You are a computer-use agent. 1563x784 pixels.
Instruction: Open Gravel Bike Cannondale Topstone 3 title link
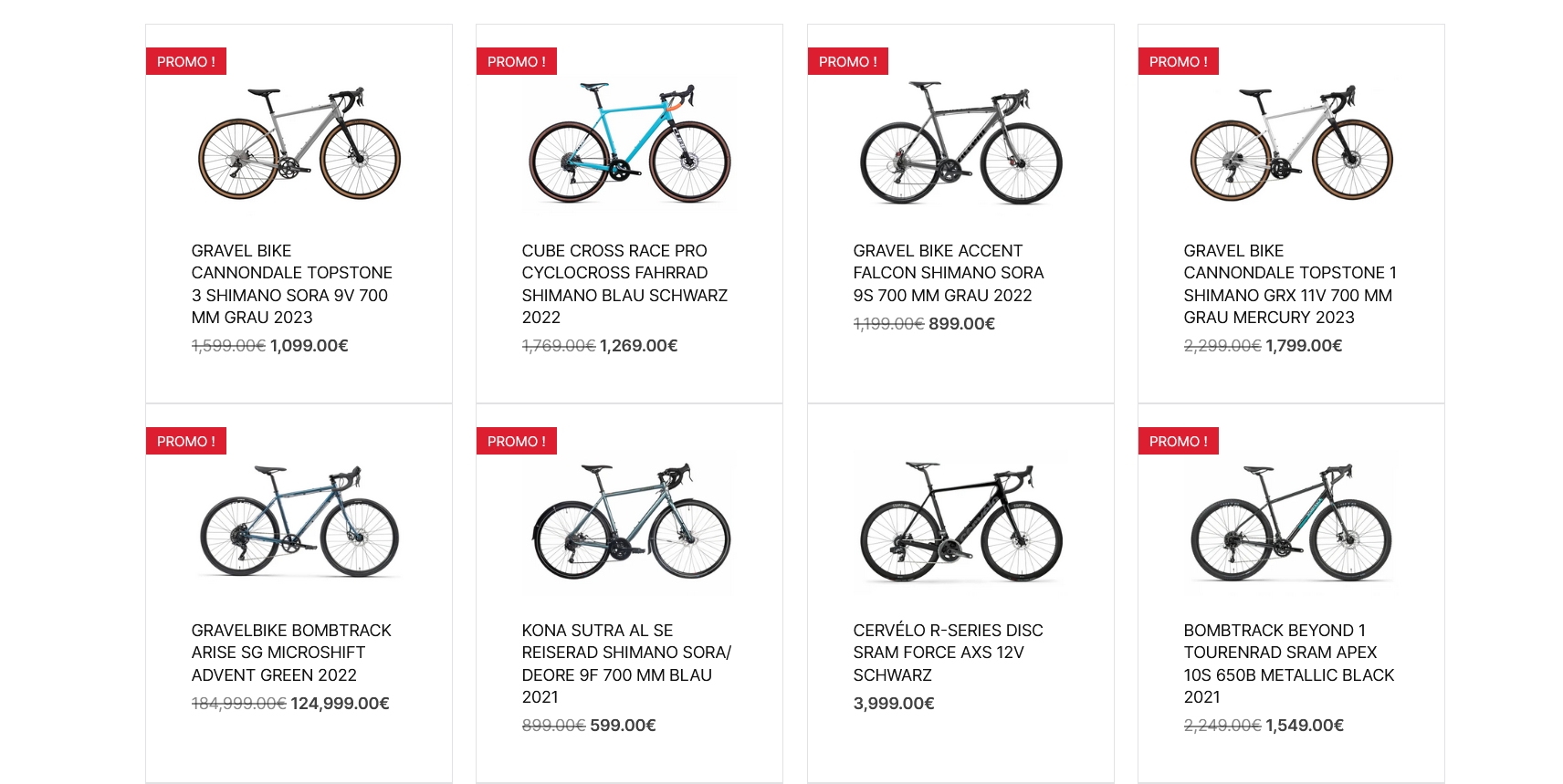[291, 284]
